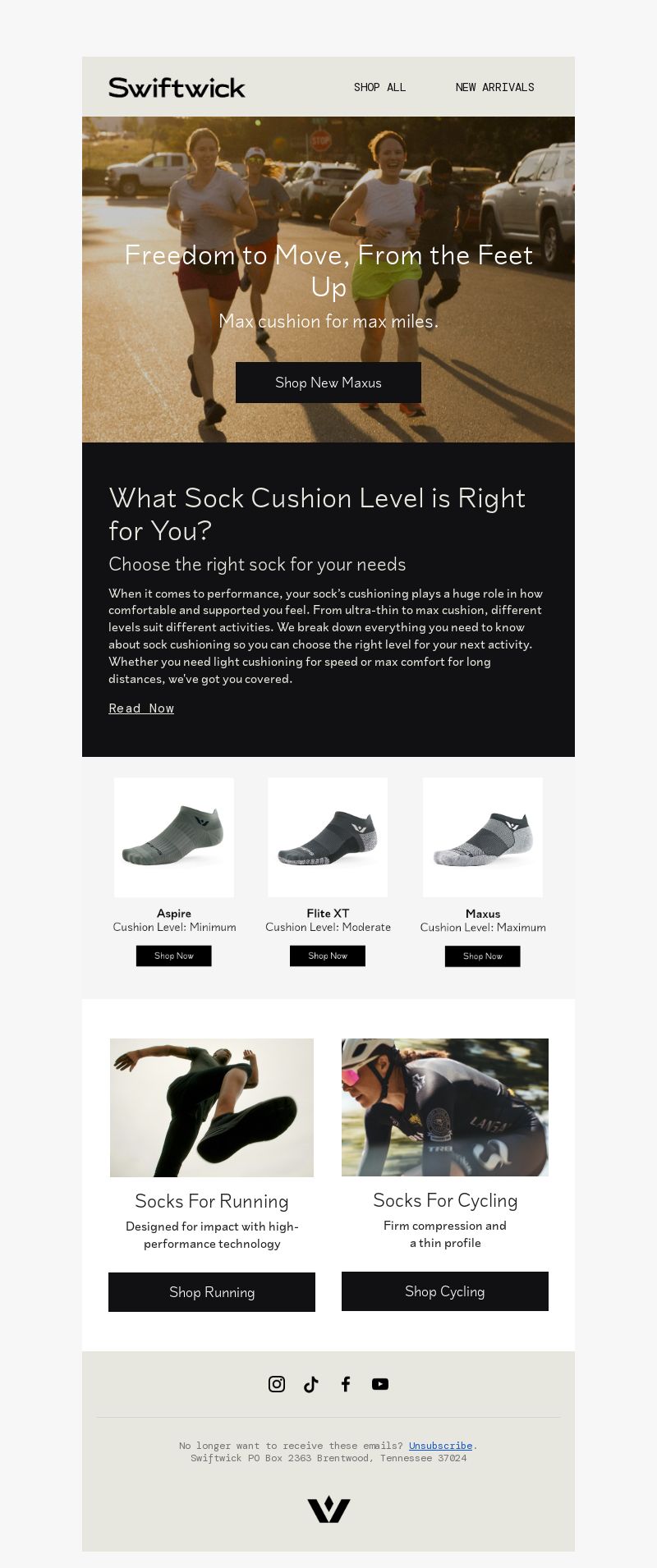Image resolution: width=657 pixels, height=1568 pixels.
Task: Open the cyclist photo for cycling socks
Action: tap(445, 1107)
